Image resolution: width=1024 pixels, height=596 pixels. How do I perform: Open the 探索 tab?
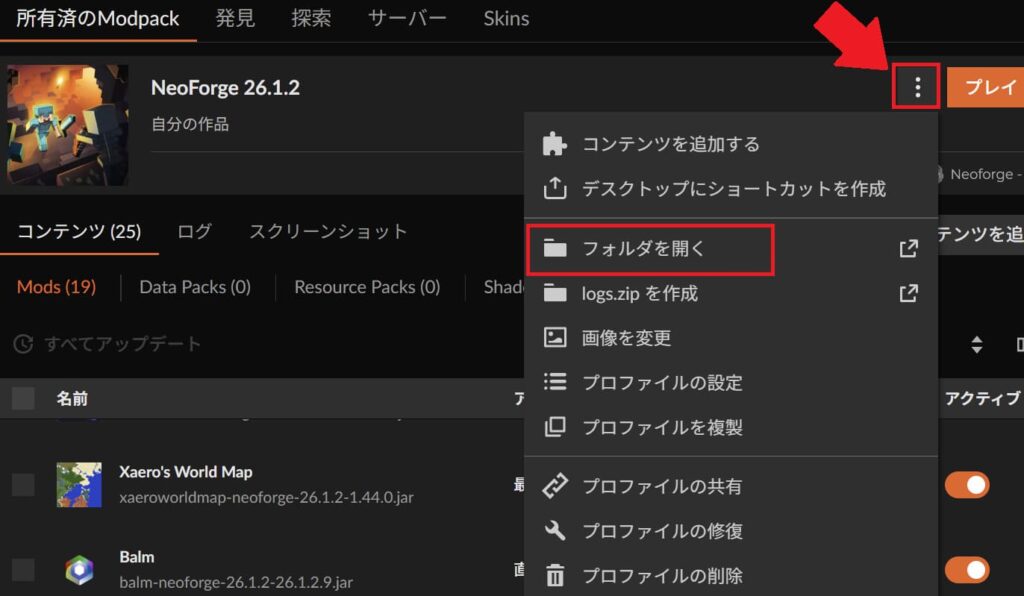[311, 18]
